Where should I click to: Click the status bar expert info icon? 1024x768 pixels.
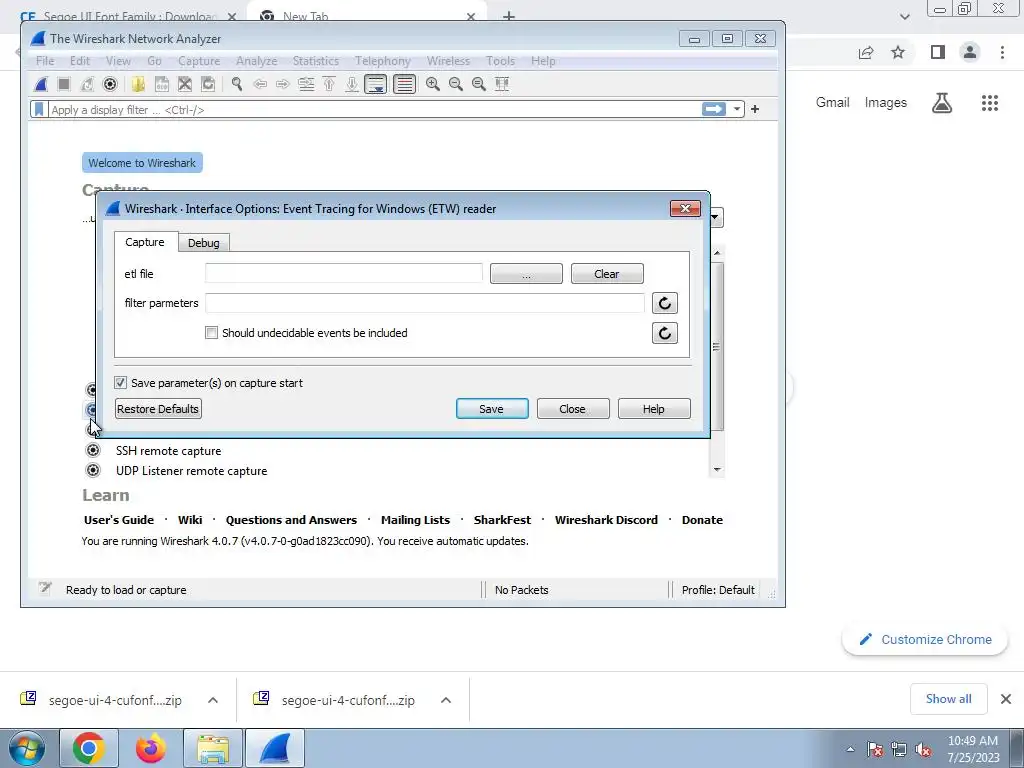[x=44, y=588]
